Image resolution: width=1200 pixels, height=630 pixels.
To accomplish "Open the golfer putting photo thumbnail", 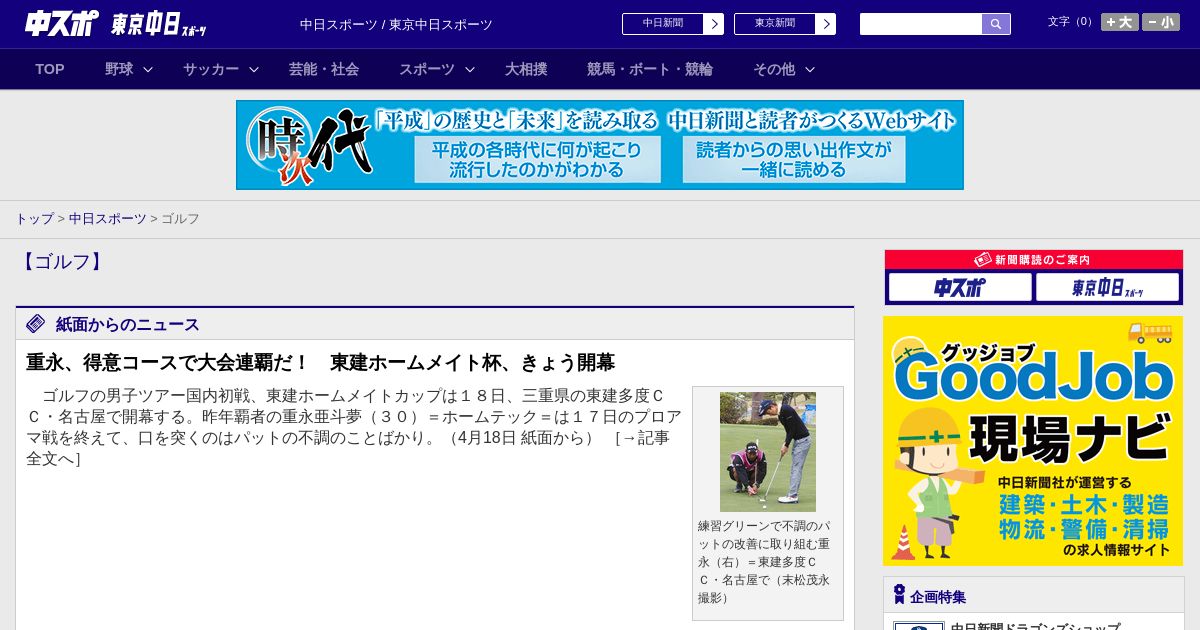I will click(768, 452).
